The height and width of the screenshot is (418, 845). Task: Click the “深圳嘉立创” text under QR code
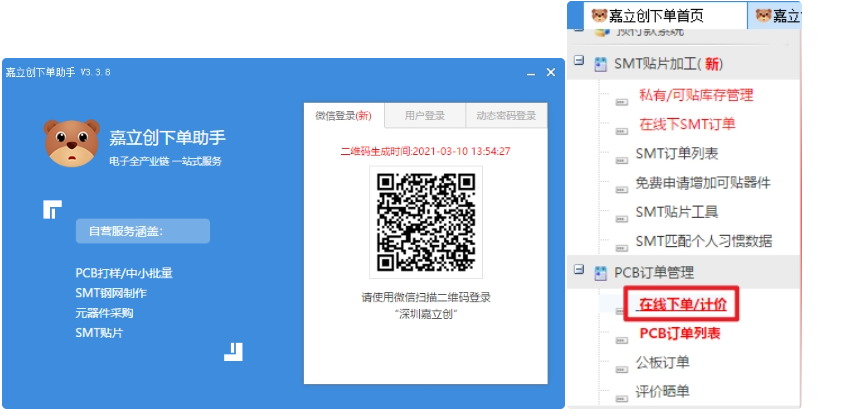[426, 315]
